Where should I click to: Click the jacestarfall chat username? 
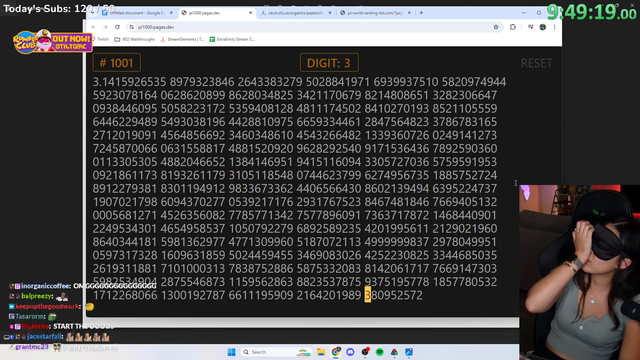pos(44,337)
